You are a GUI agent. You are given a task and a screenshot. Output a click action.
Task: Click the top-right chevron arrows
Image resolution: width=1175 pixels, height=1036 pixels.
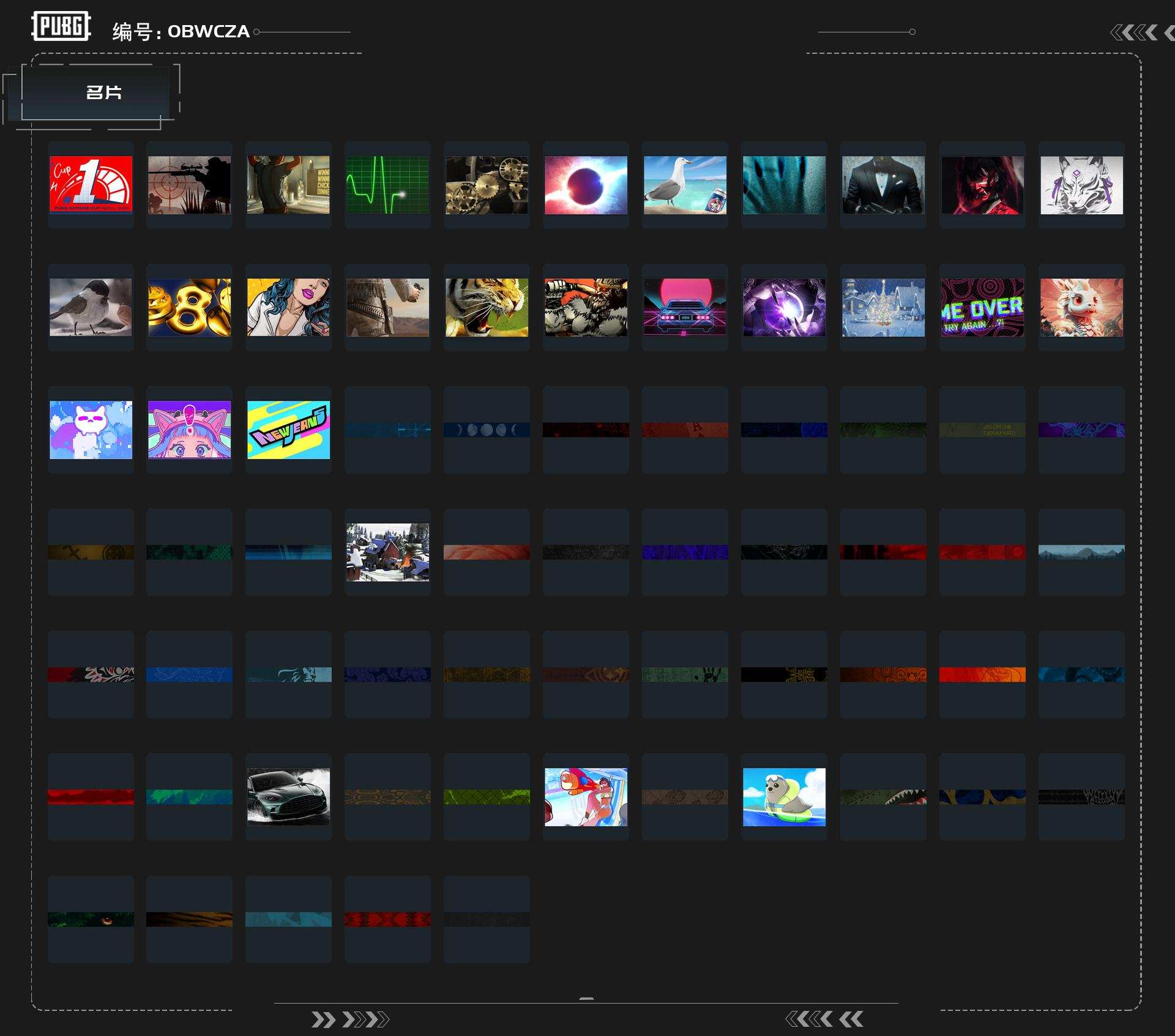point(1142,32)
